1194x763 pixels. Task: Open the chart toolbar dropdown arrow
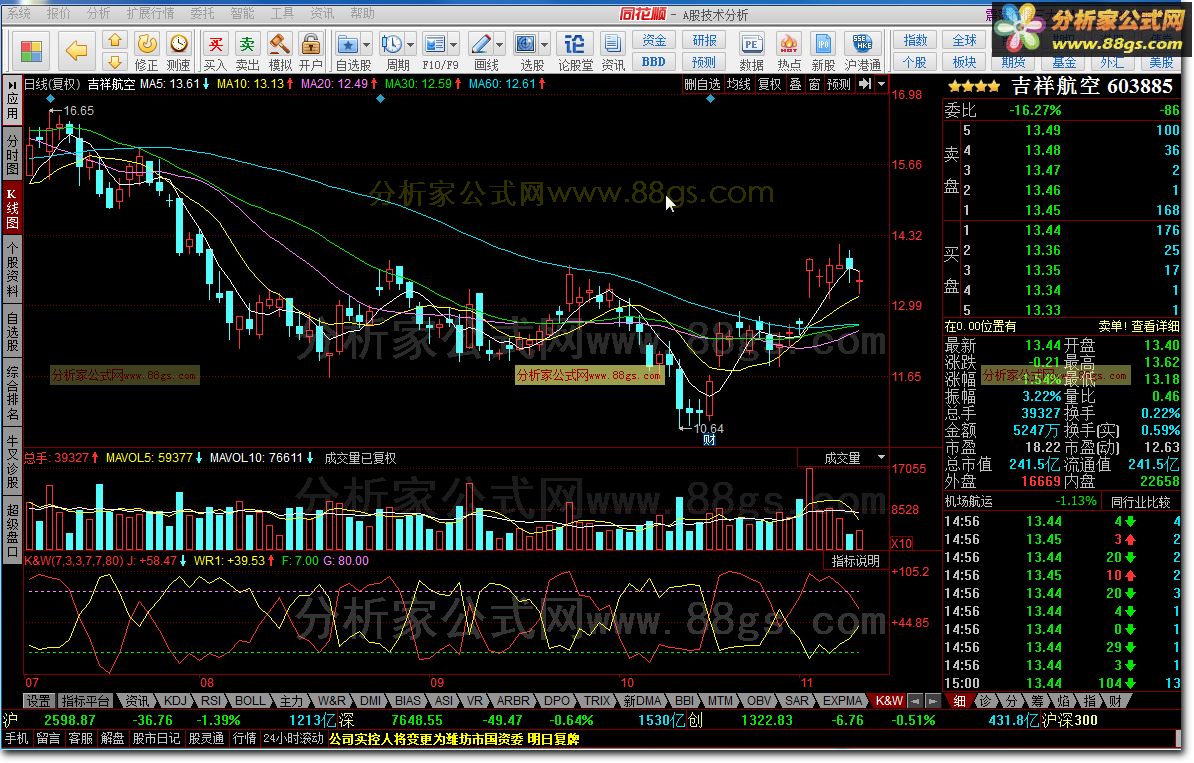tap(882, 84)
